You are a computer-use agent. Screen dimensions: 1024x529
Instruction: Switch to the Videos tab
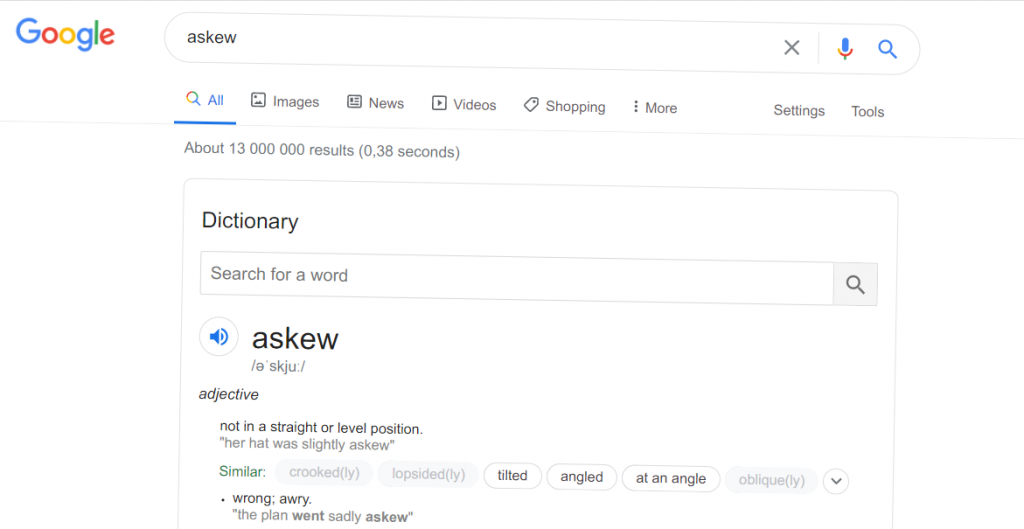(464, 104)
